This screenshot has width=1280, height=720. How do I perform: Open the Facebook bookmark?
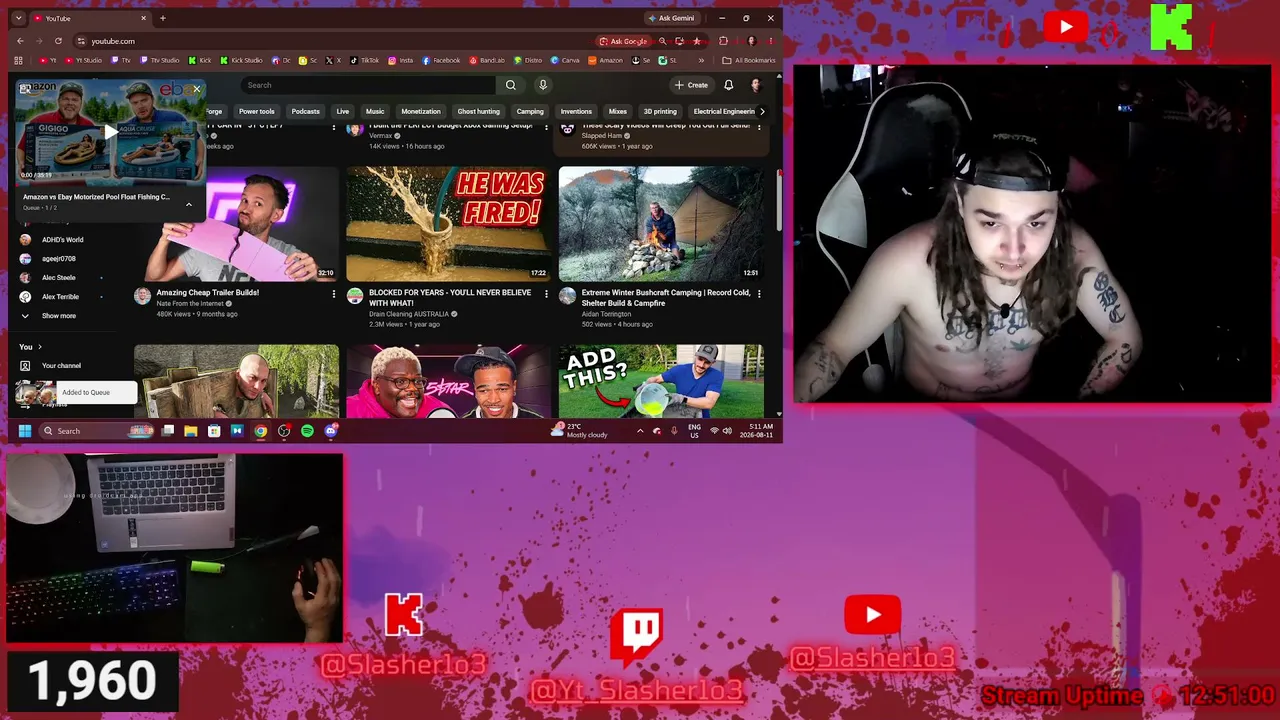click(441, 60)
